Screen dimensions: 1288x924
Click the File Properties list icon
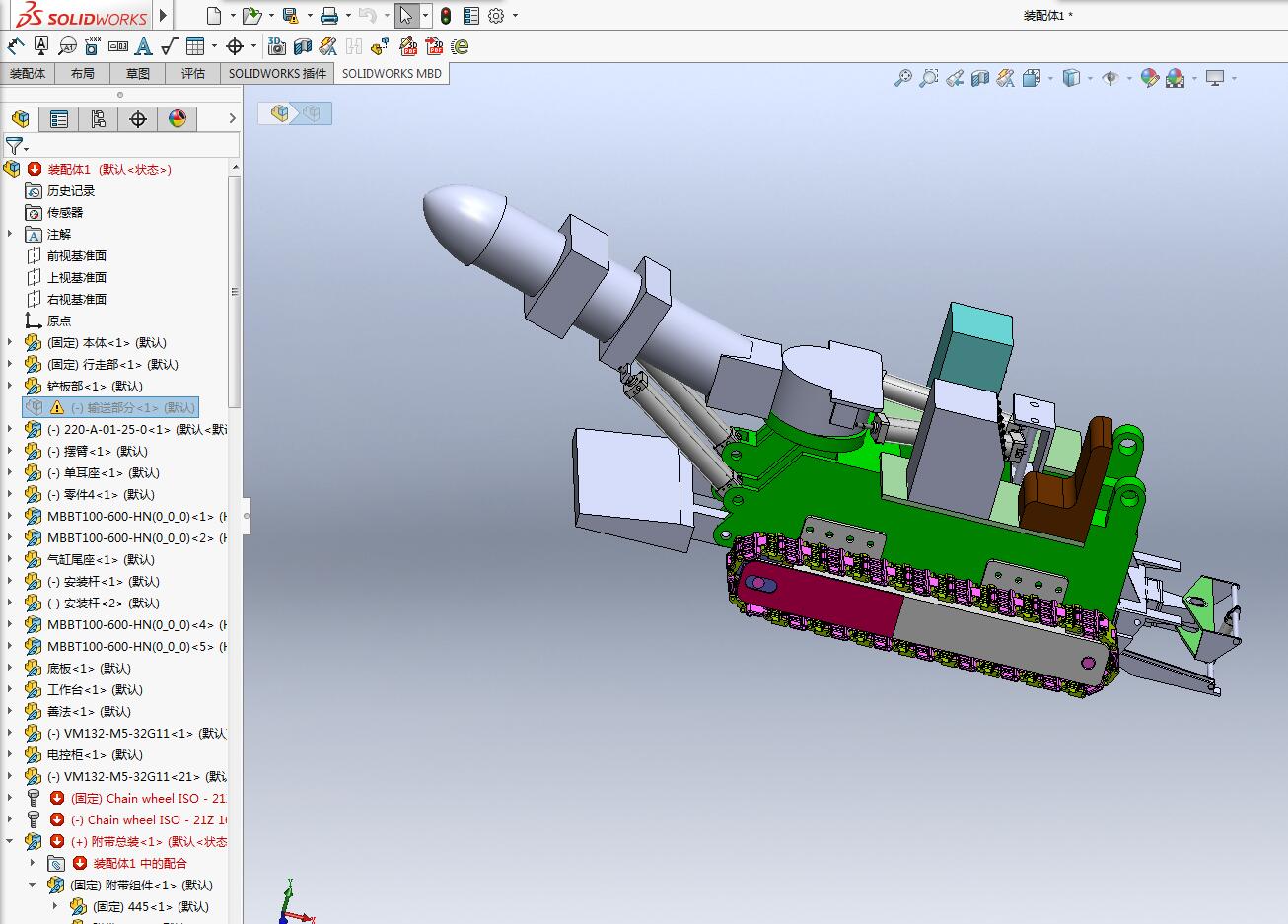click(471, 15)
